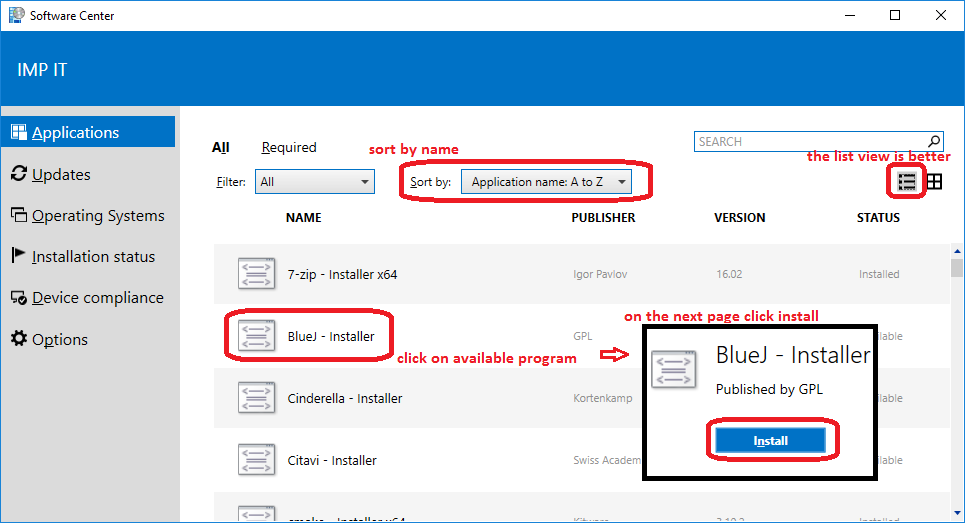The image size is (965, 523).
Task: Maximize the Software Center window
Action: (x=895, y=15)
